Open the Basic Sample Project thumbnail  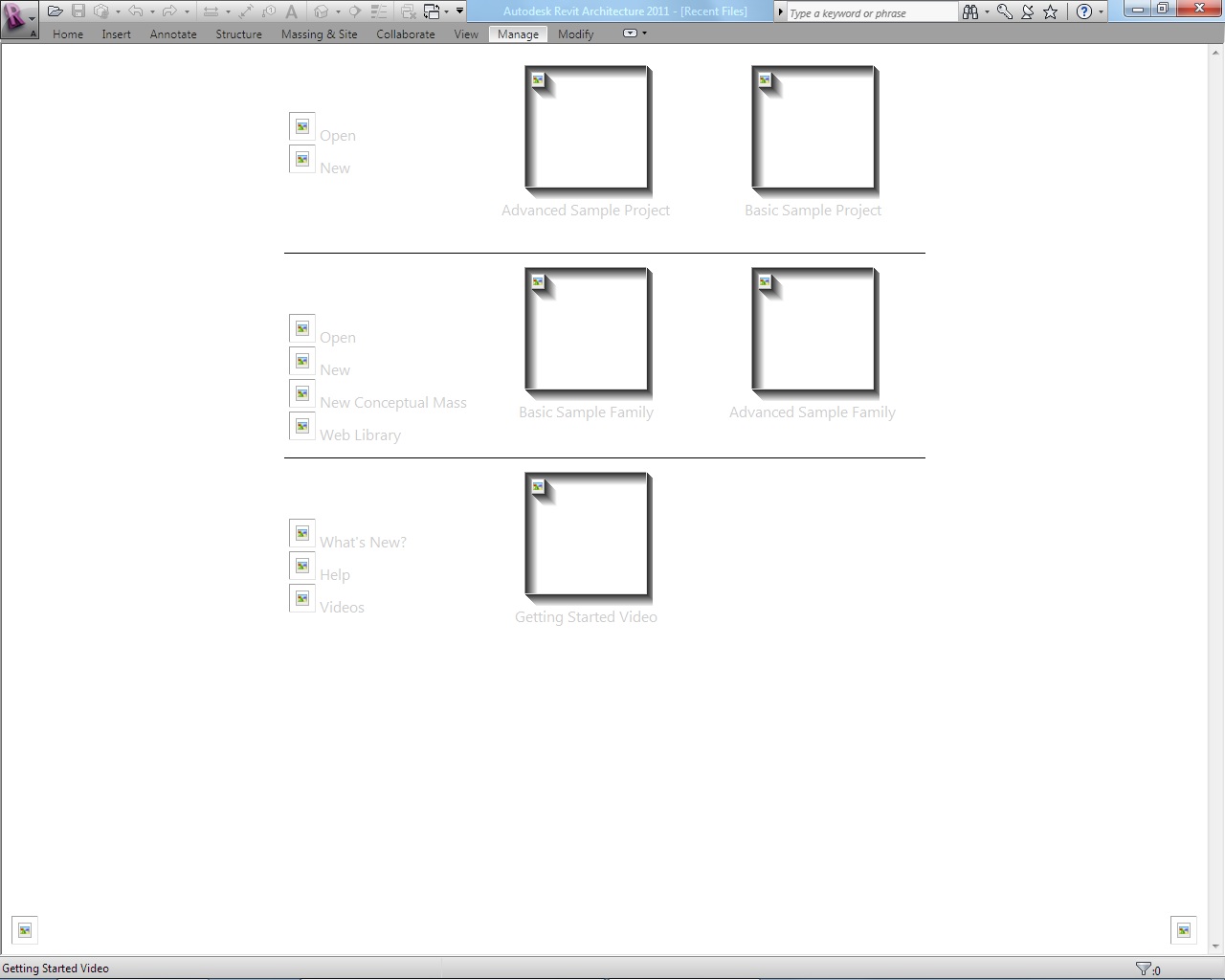(814, 130)
